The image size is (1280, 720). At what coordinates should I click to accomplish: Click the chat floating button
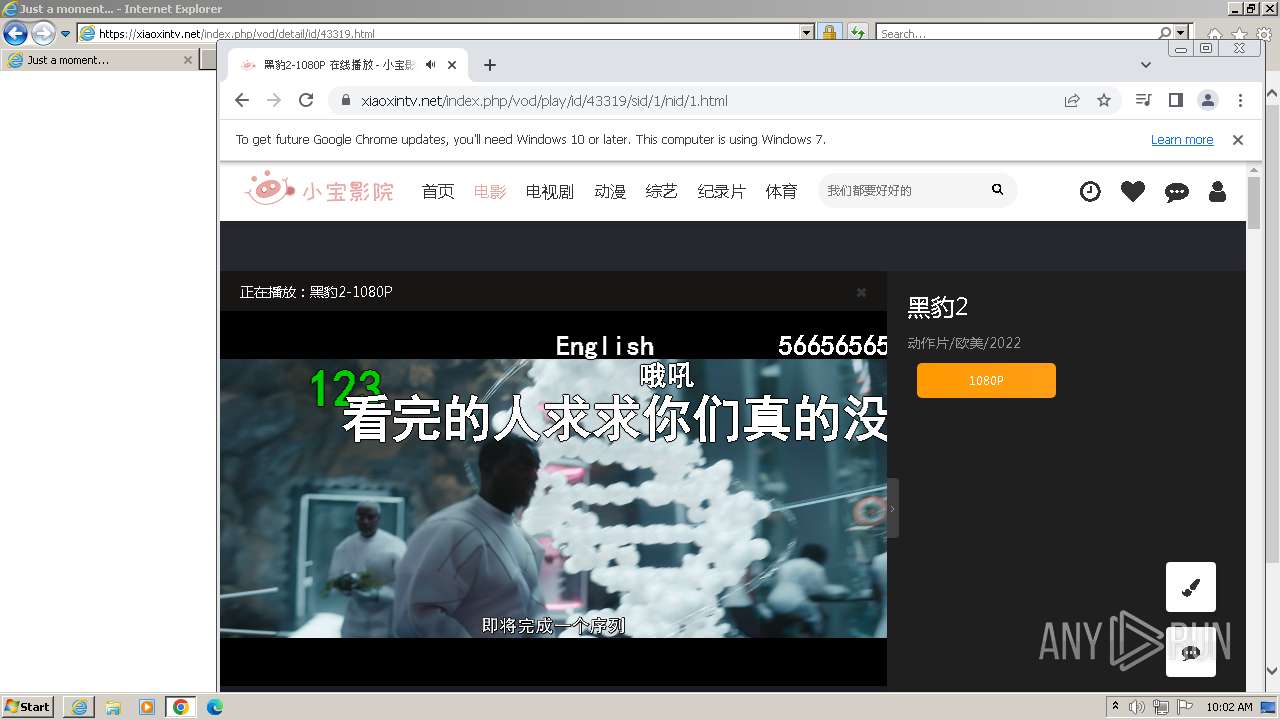tap(1191, 652)
